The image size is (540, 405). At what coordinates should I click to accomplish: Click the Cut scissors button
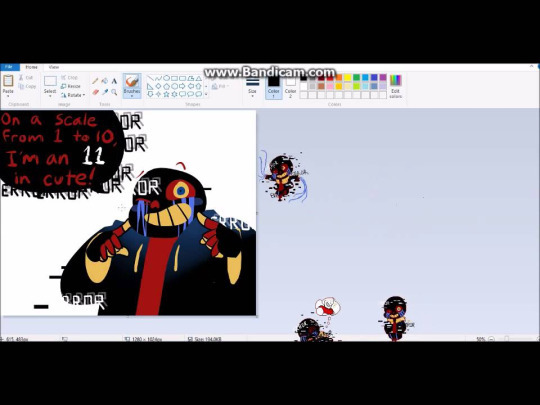click(x=26, y=78)
